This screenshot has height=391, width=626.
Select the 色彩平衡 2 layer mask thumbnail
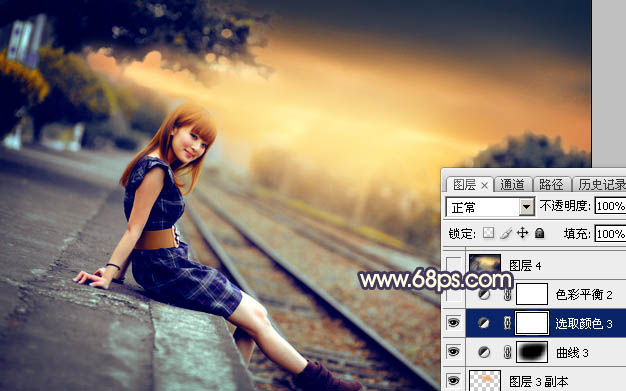click(x=532, y=294)
